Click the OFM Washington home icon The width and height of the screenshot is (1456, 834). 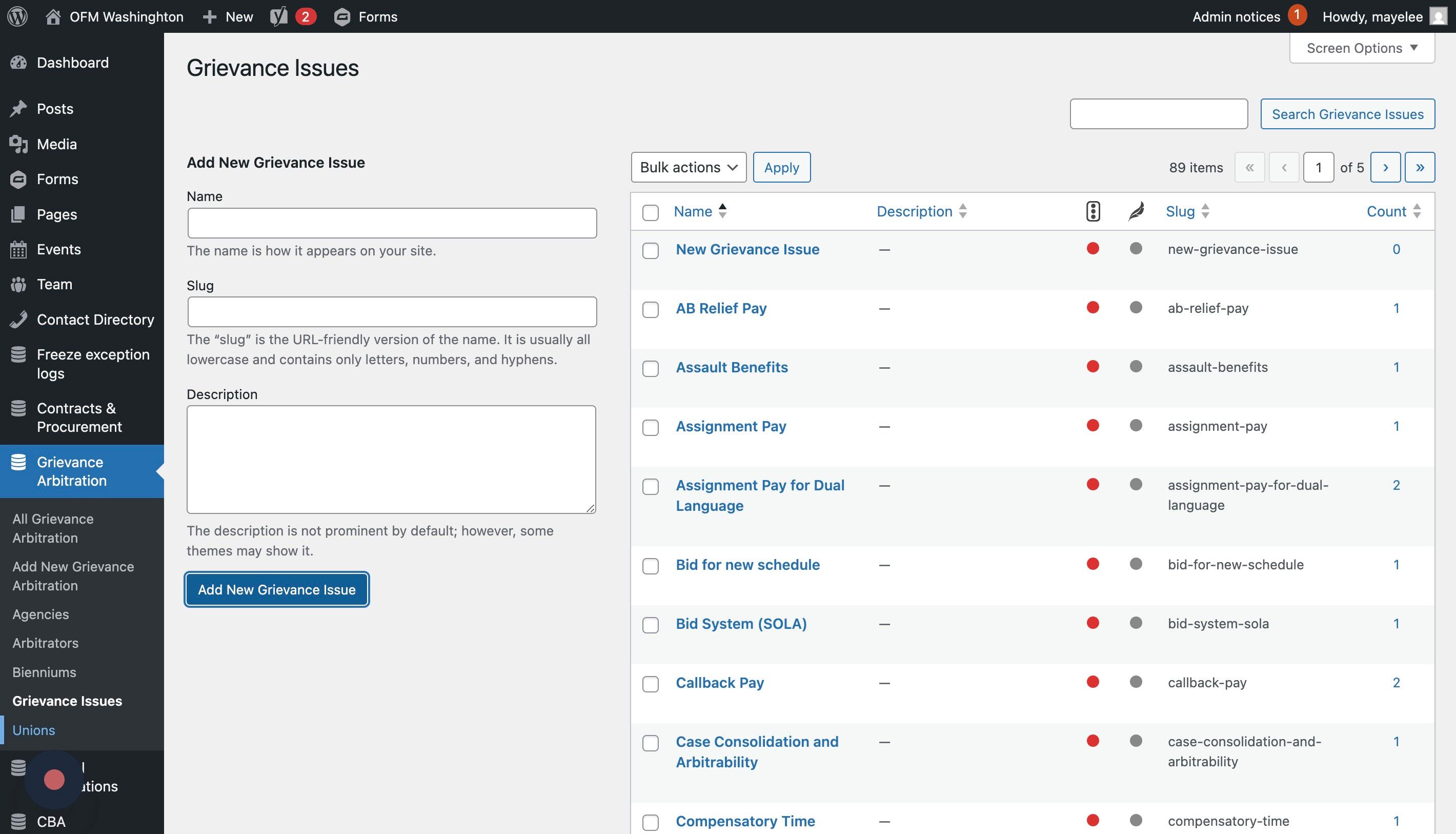click(53, 16)
